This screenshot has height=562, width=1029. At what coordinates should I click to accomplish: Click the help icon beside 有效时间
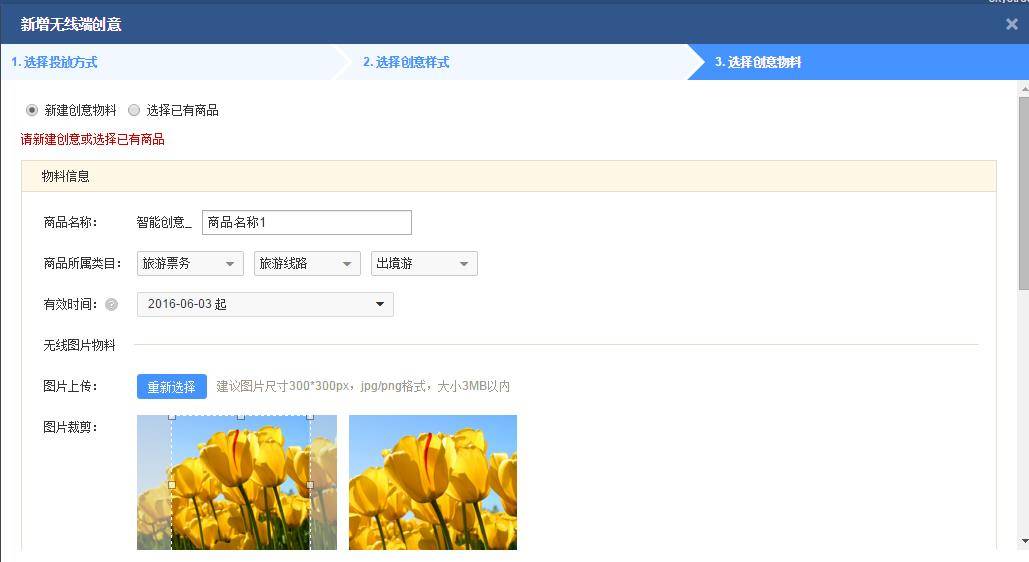[112, 305]
